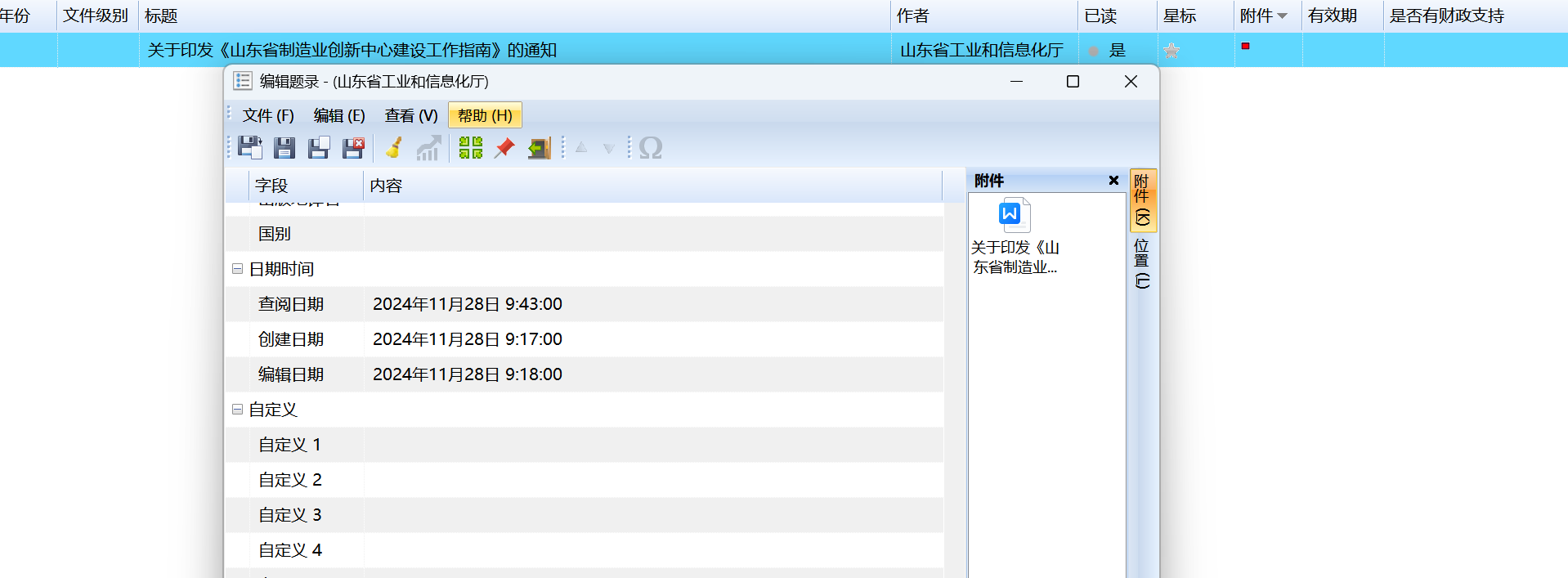The image size is (1568, 578).
Task: Click the 国别 content field
Action: pos(653,234)
